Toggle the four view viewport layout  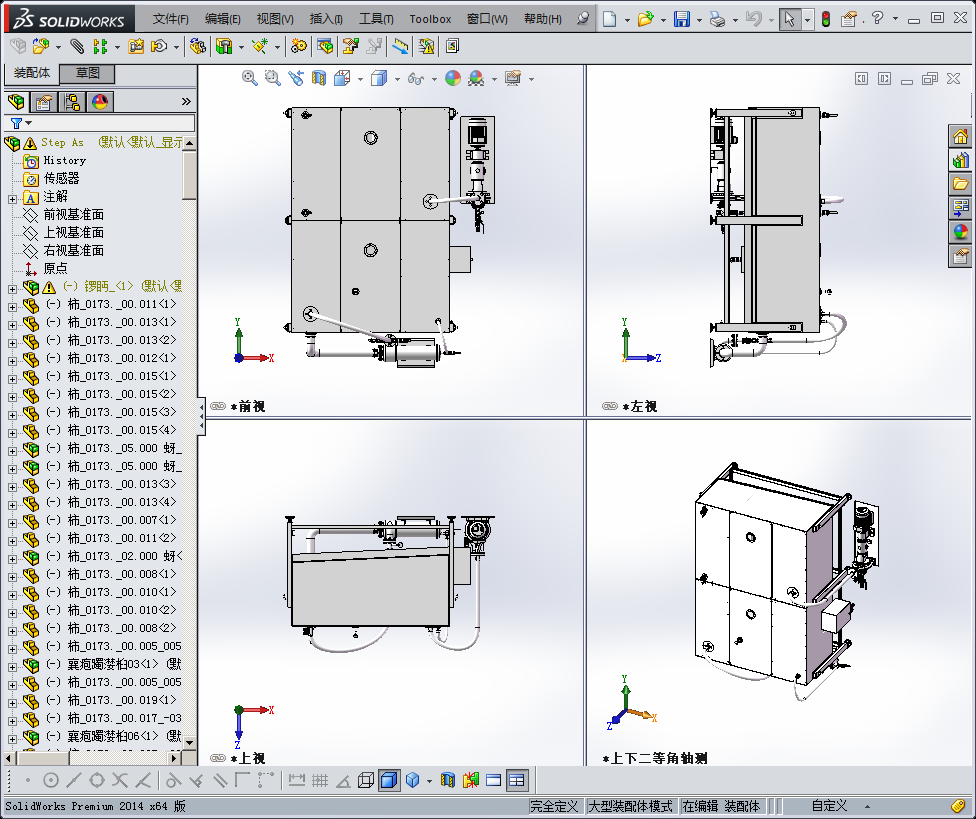pyautogui.click(x=517, y=780)
